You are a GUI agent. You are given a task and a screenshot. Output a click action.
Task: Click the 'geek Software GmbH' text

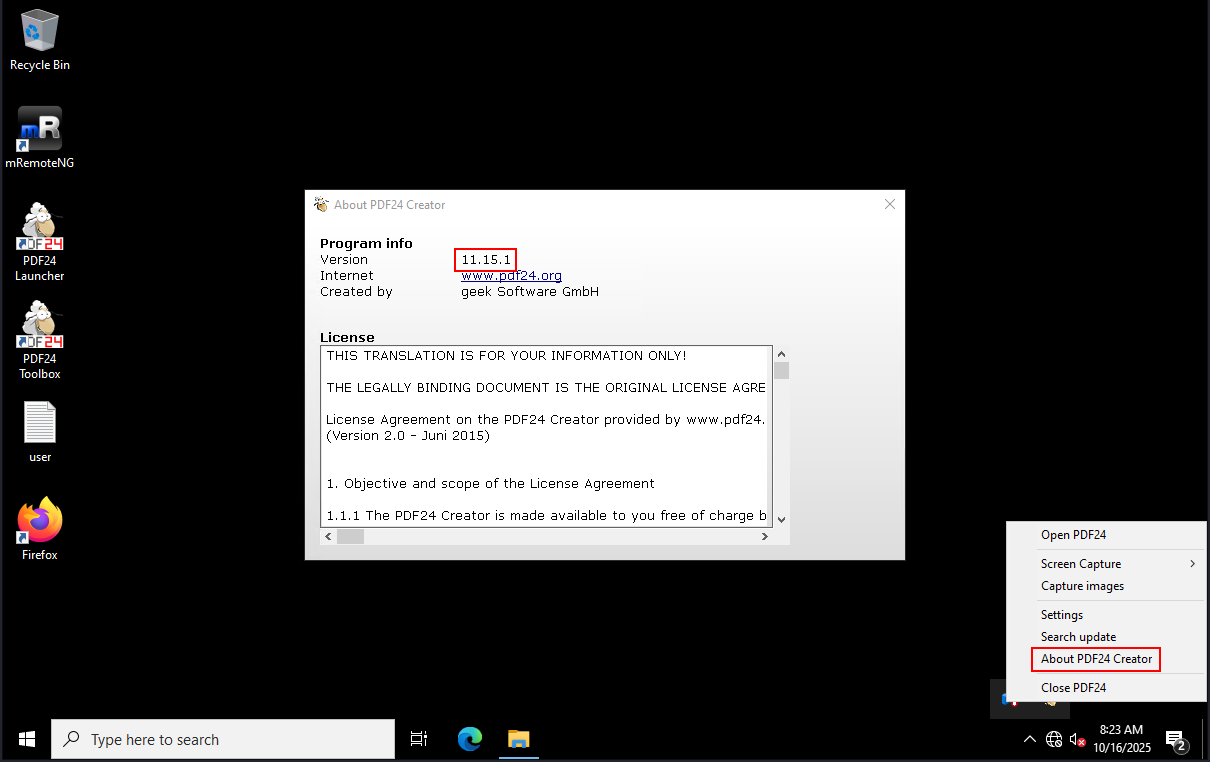pyautogui.click(x=530, y=292)
